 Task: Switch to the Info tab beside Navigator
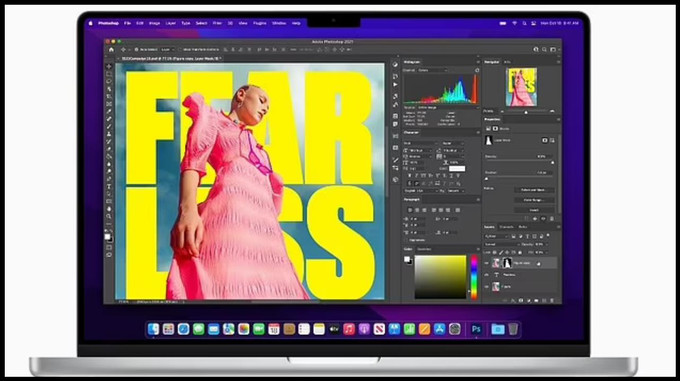507,62
